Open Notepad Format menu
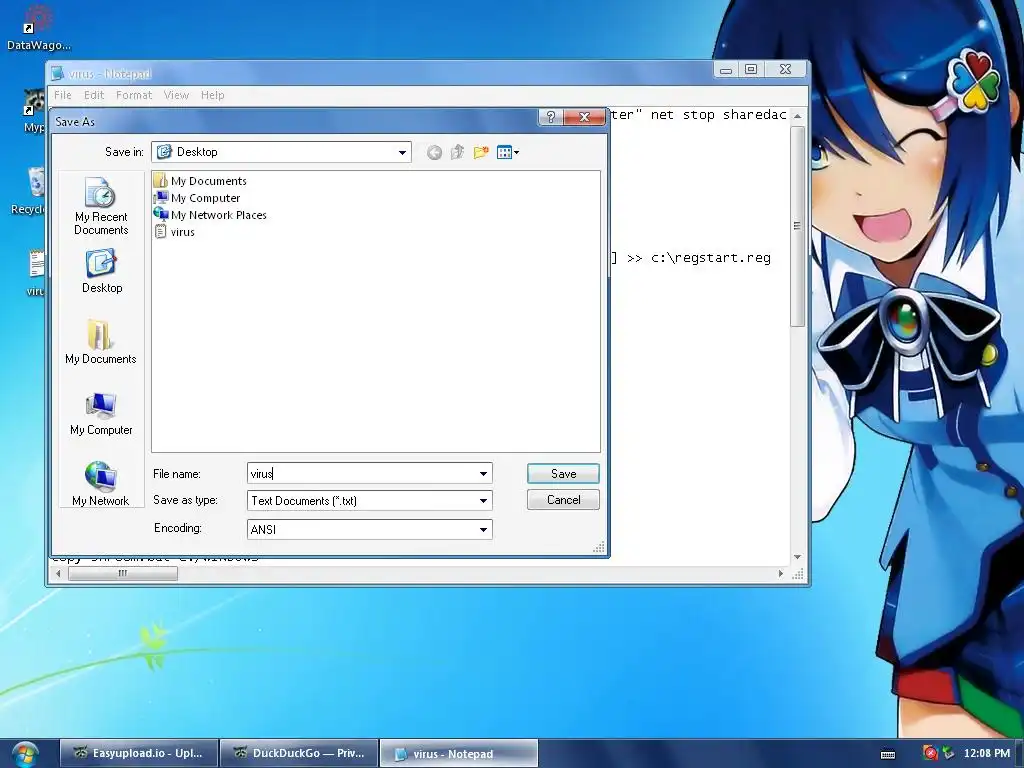 tap(134, 95)
